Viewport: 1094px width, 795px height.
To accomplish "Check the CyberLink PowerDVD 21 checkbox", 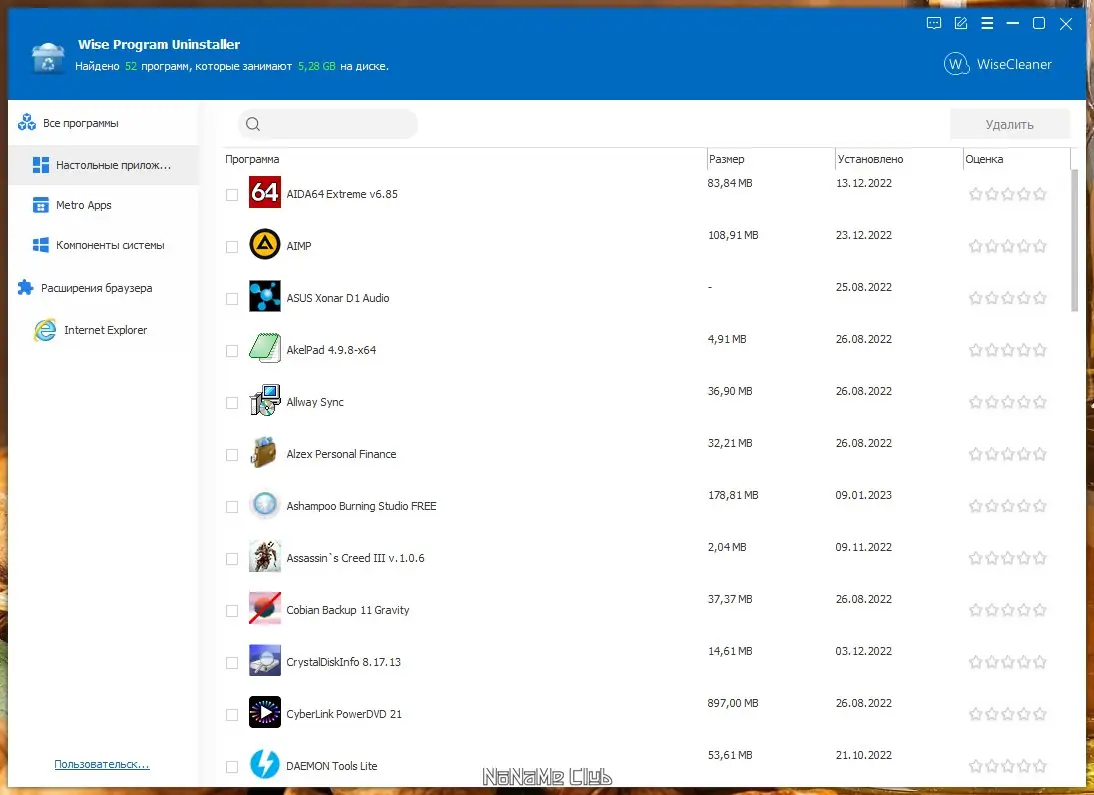I will pos(232,715).
